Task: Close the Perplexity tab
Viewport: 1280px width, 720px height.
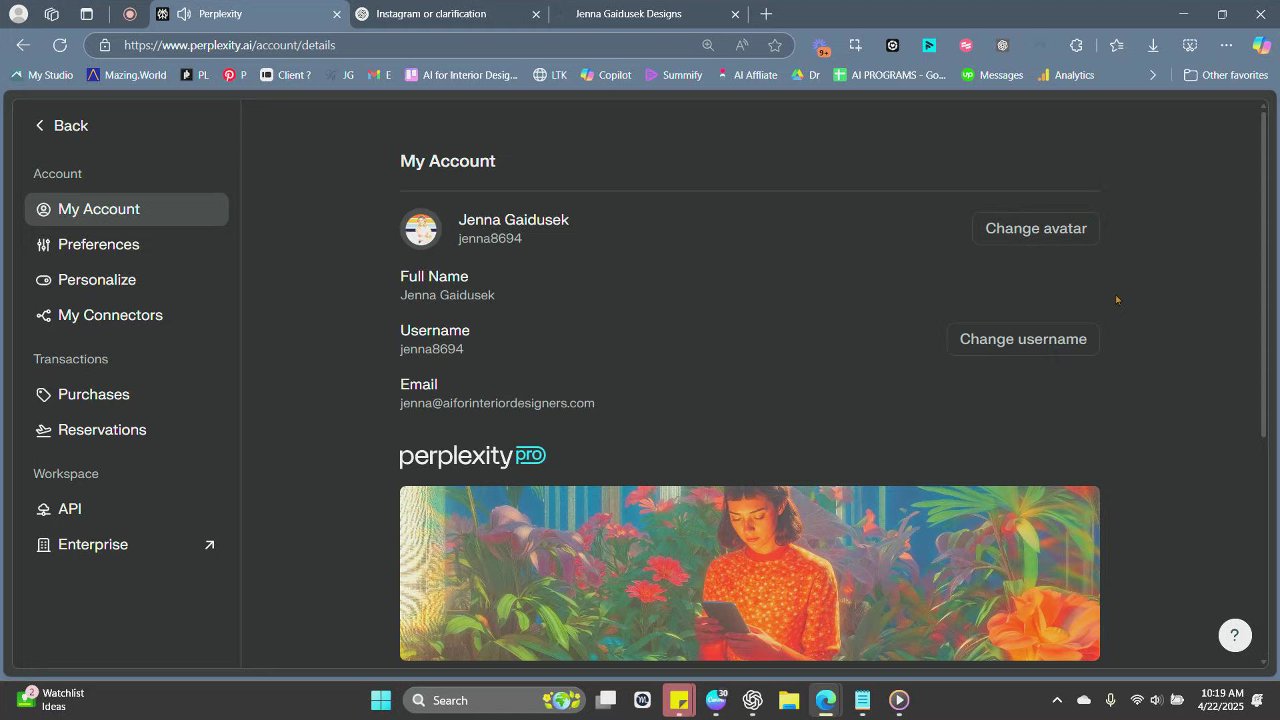Action: point(337,14)
